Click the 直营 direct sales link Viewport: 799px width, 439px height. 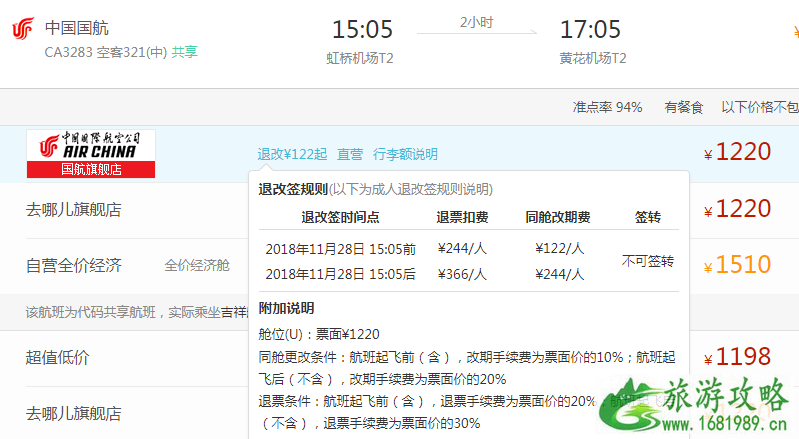(x=350, y=154)
